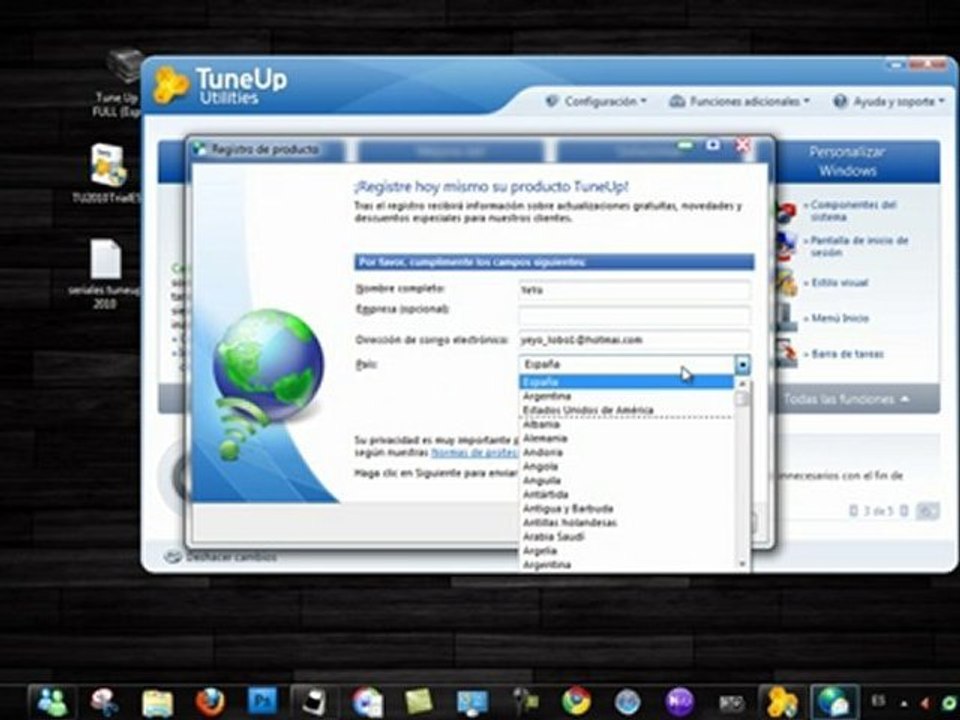
Task: Click the Deshacer cambios undo icon
Action: 173,557
